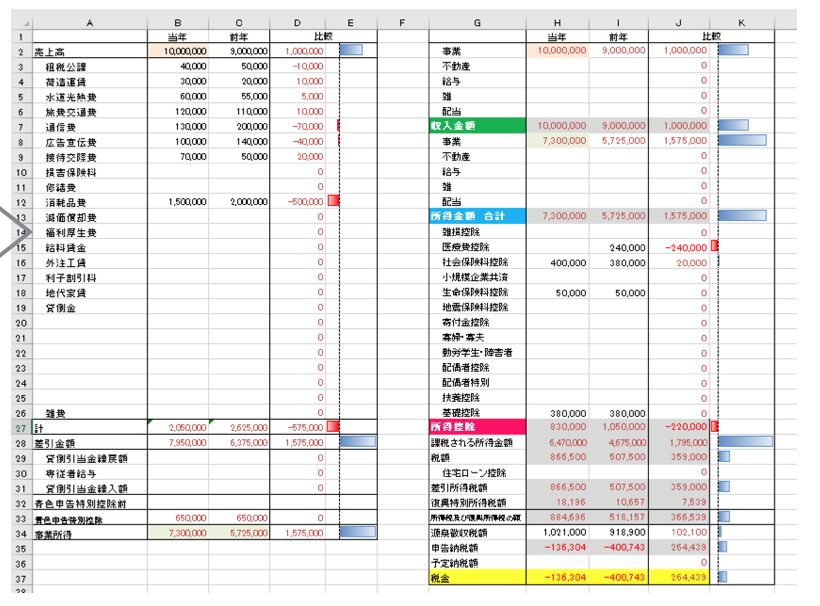The width and height of the screenshot is (820, 606).
Task: Click the 青色申告特別控除 label in row 33
Action: (x=90, y=519)
